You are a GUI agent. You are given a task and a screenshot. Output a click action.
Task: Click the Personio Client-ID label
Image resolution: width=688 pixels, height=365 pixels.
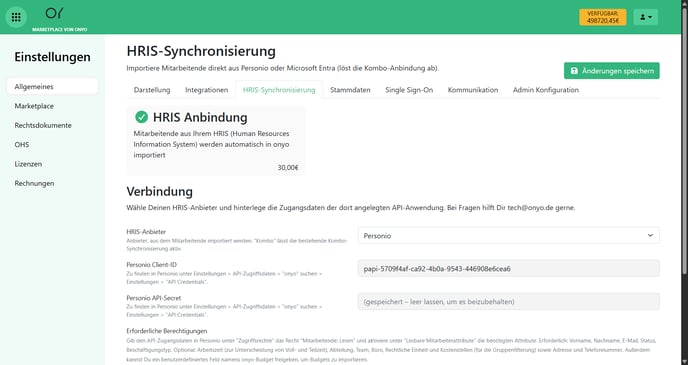(151, 265)
